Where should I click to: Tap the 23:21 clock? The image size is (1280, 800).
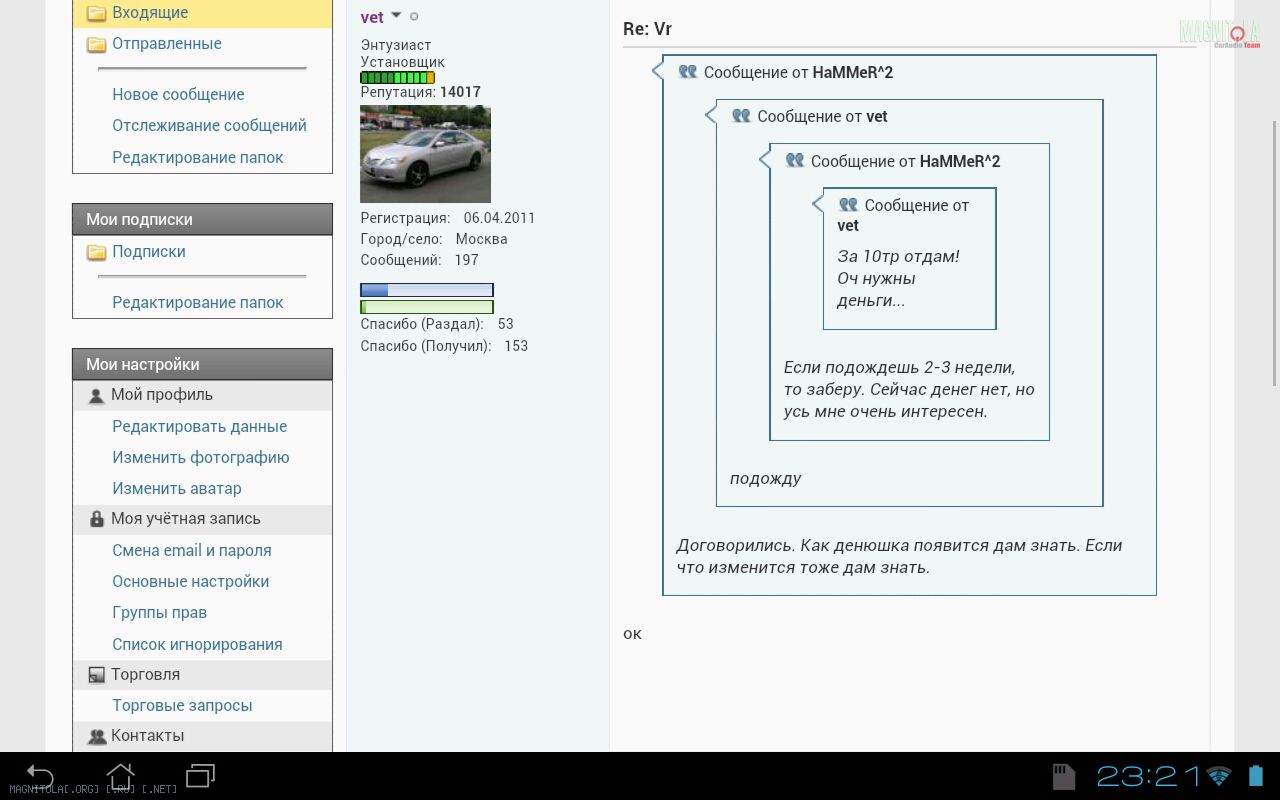pyautogui.click(x=1149, y=776)
